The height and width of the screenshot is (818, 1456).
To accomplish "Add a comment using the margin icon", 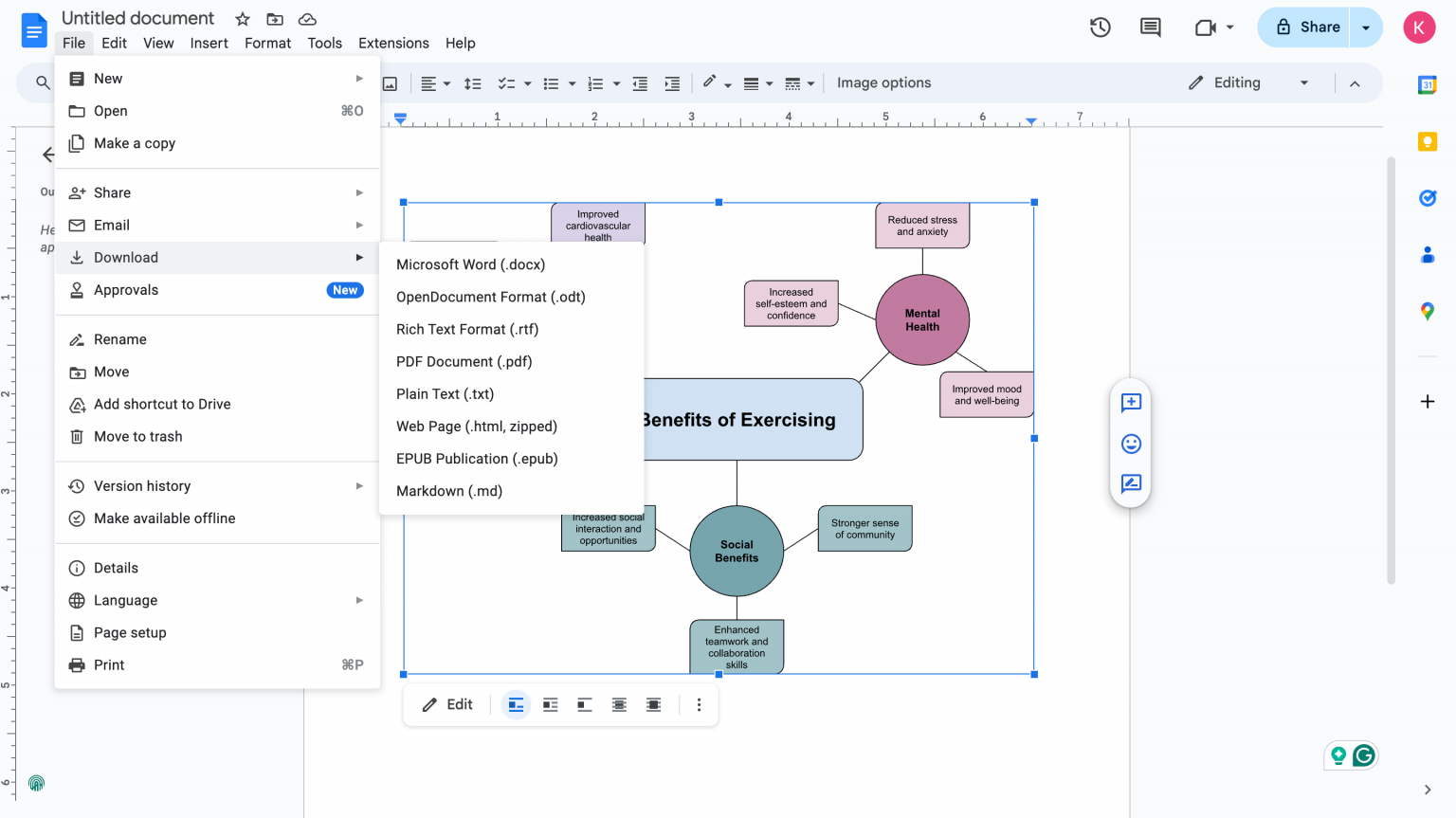I will coord(1130,402).
